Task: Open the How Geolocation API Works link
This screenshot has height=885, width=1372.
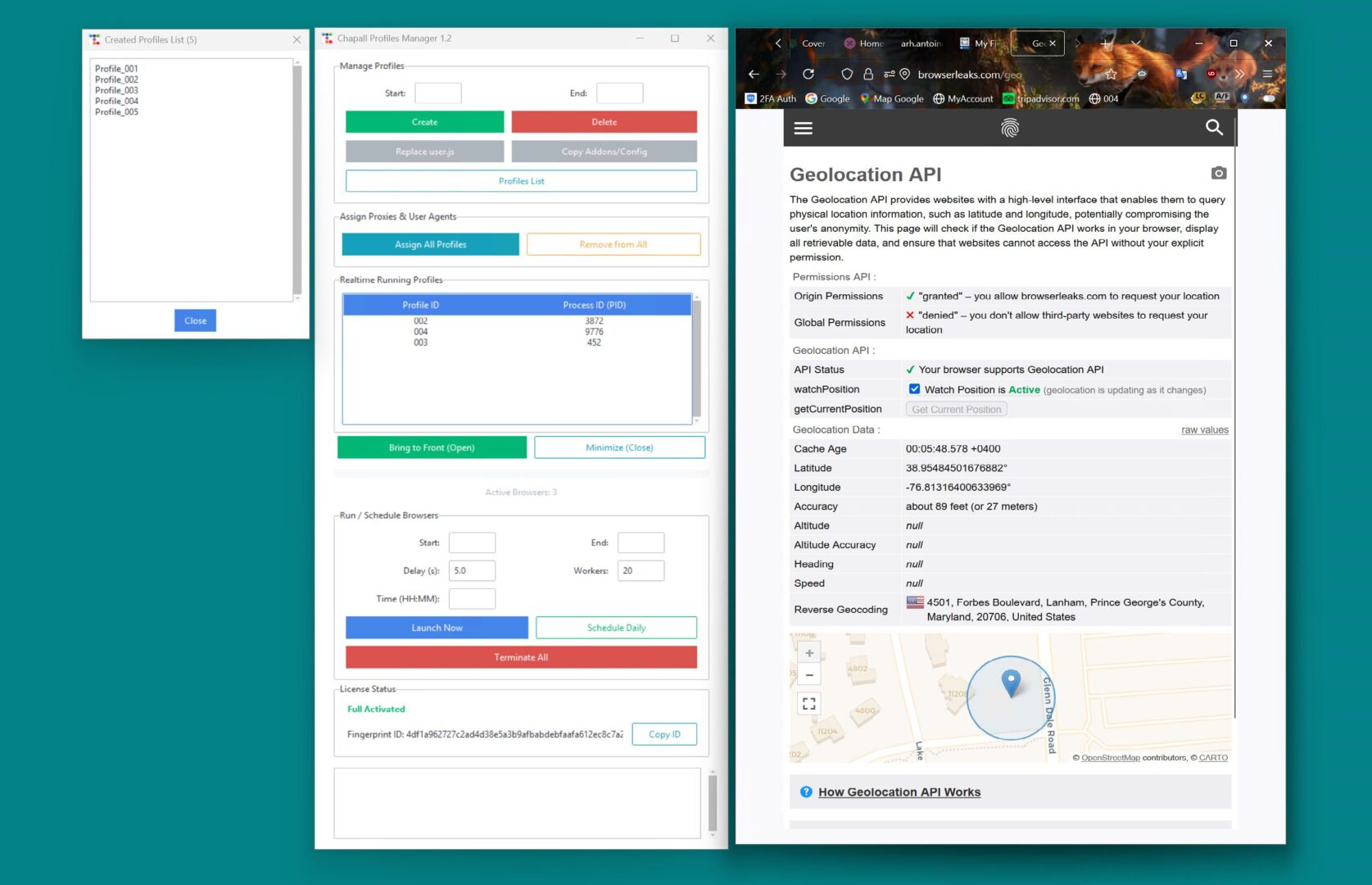Action: tap(899, 792)
